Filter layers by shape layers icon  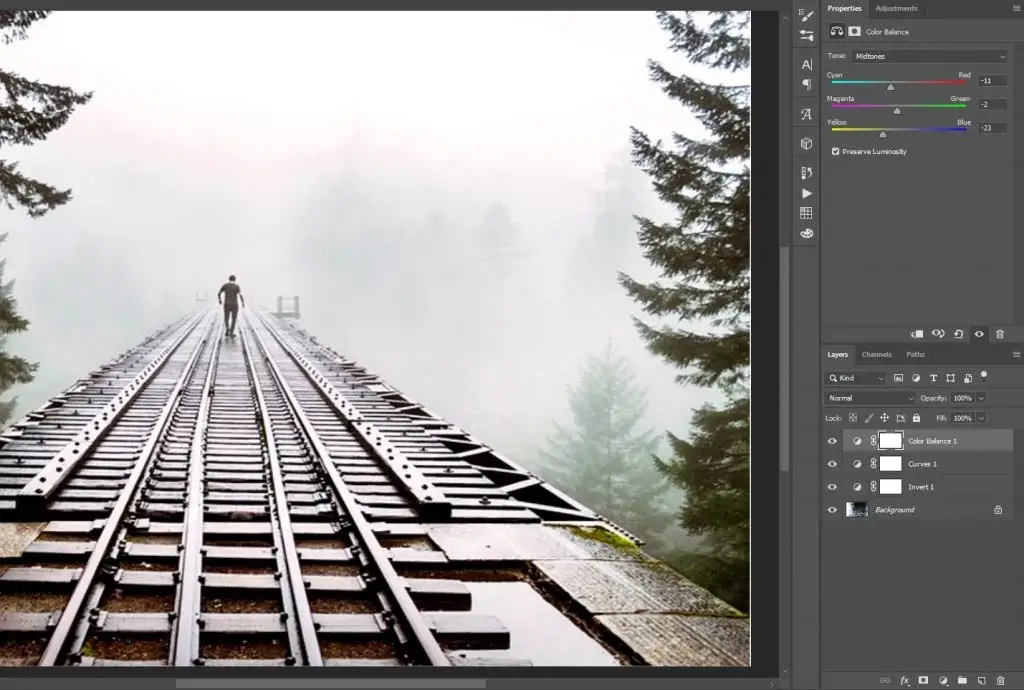click(x=950, y=378)
